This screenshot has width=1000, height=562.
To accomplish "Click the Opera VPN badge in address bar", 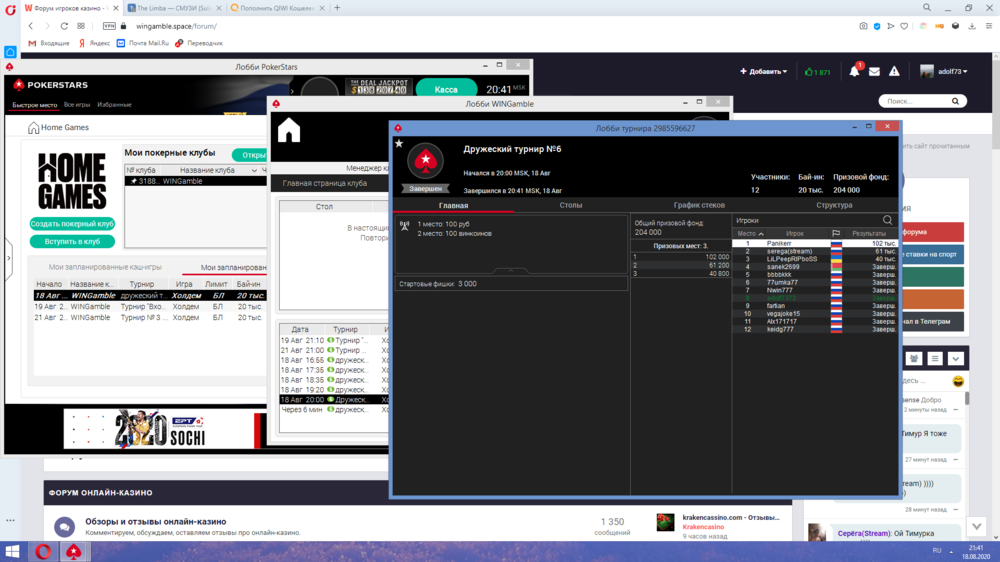I will click(109, 26).
